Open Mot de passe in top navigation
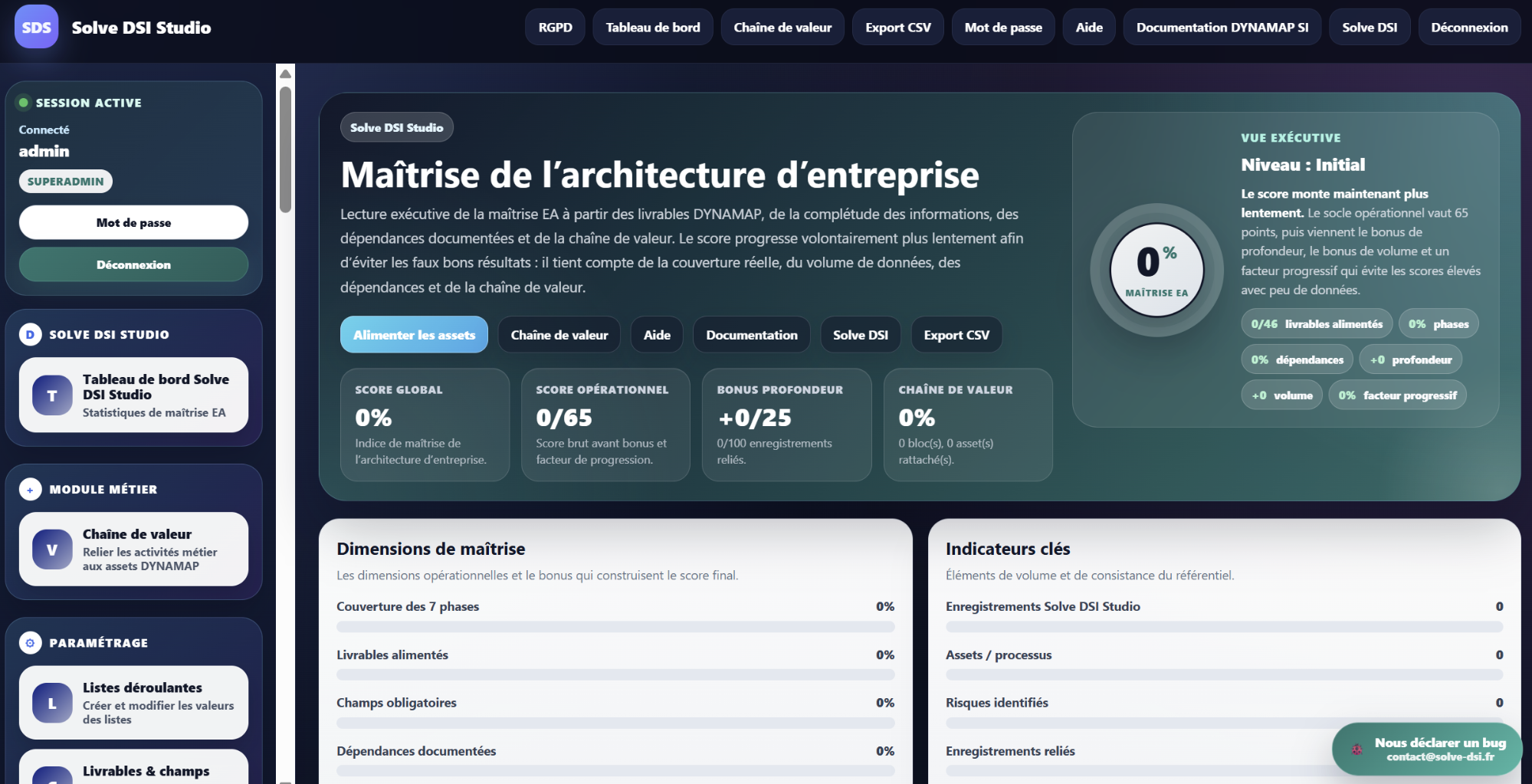 pos(1003,28)
